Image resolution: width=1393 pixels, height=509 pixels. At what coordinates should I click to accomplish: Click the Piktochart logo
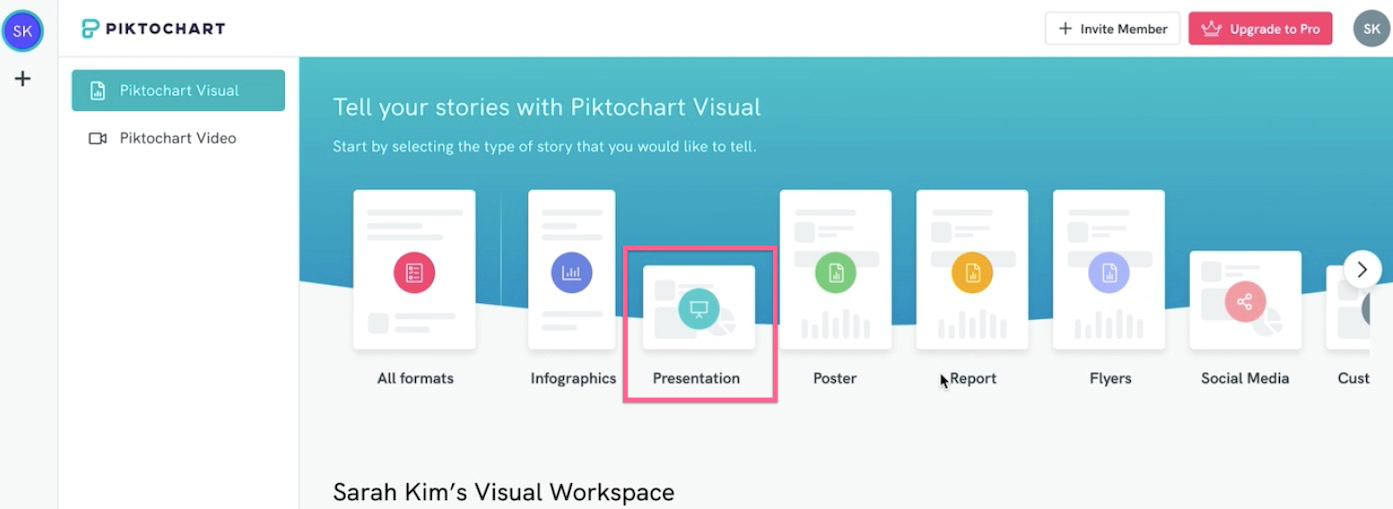(153, 28)
